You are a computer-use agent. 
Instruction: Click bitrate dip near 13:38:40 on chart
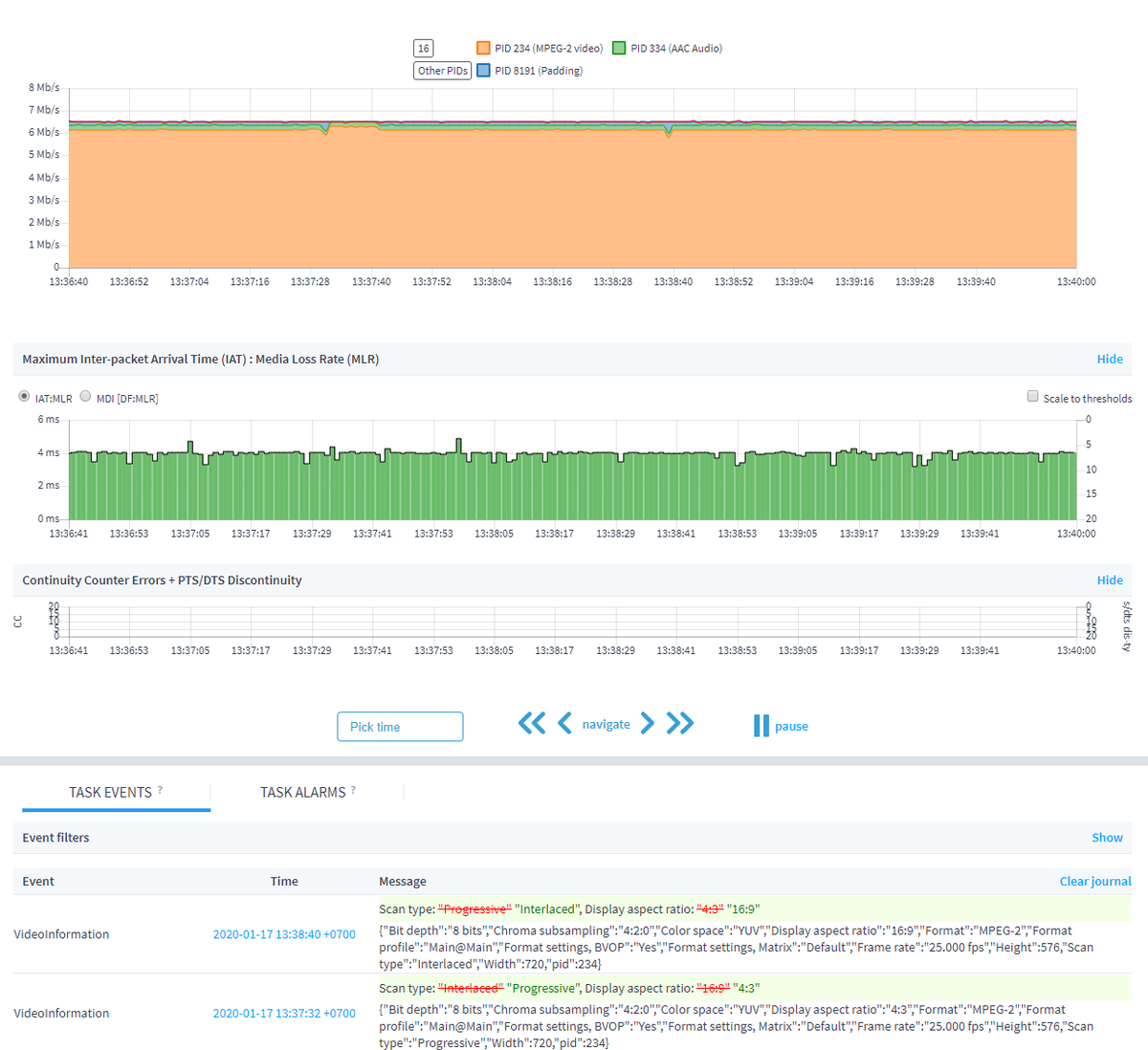point(669,133)
